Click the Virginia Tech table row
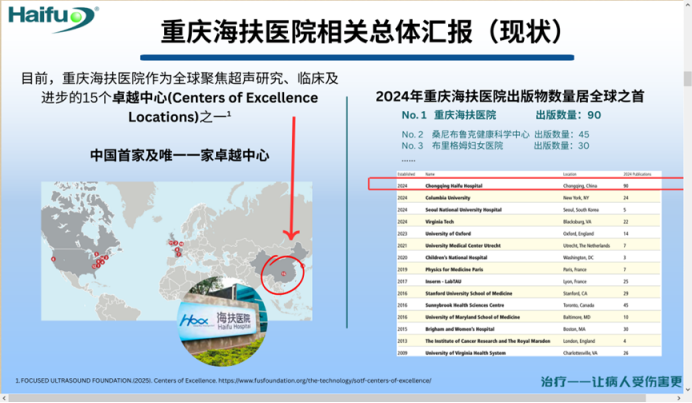Image resolution: width=692 pixels, height=403 pixels. pos(529,222)
